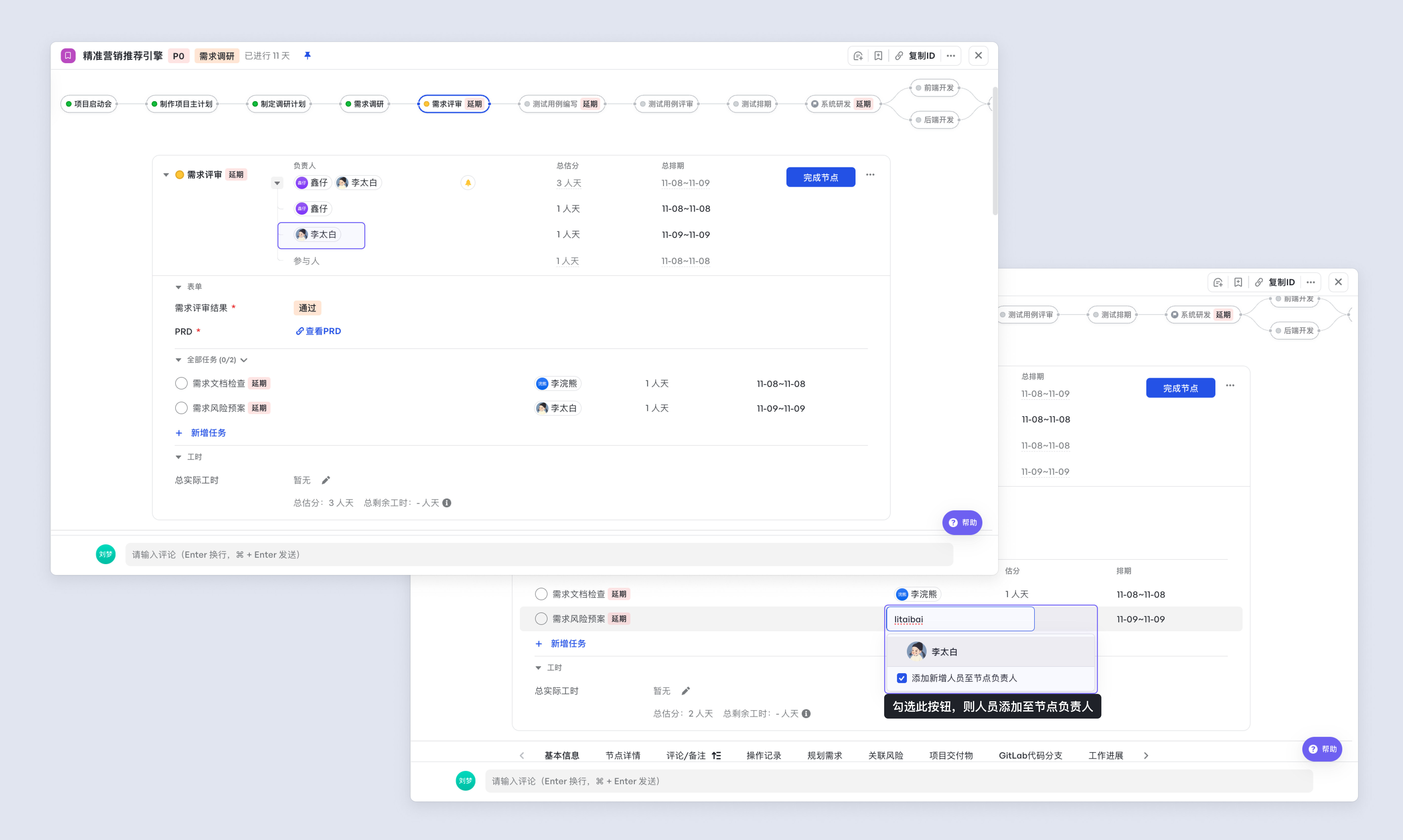Switch to the 节点详情 tab
This screenshot has width=1403, height=840.
pos(623,755)
